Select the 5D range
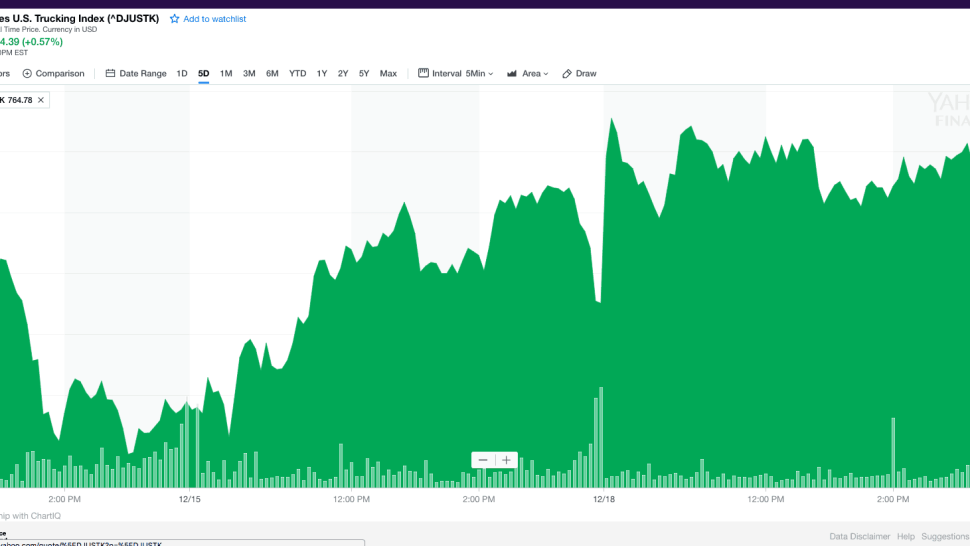This screenshot has height=546, width=970. pos(204,73)
